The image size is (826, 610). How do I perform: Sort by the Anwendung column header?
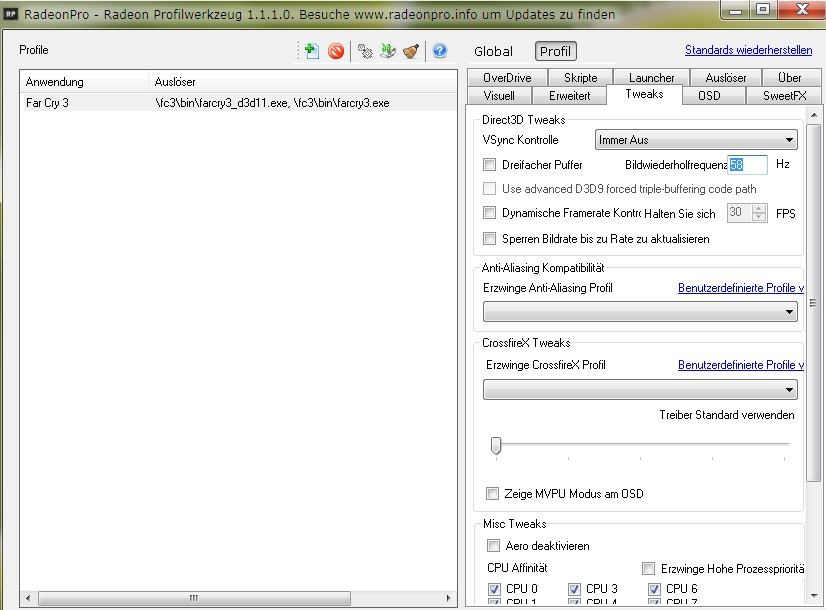[x=84, y=82]
